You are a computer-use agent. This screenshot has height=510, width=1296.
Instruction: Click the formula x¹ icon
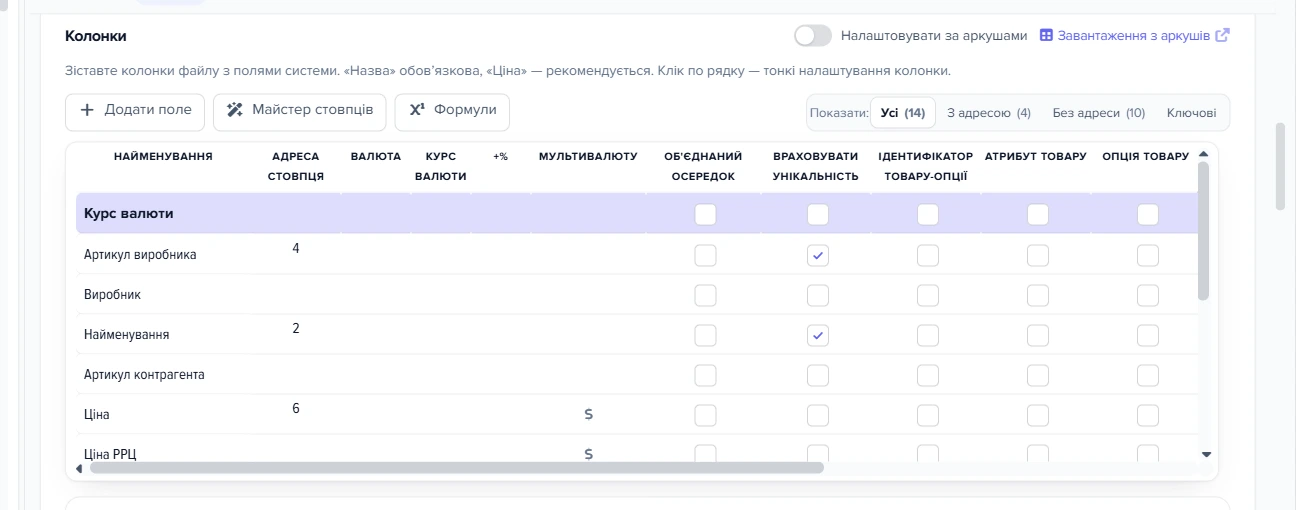tap(417, 110)
